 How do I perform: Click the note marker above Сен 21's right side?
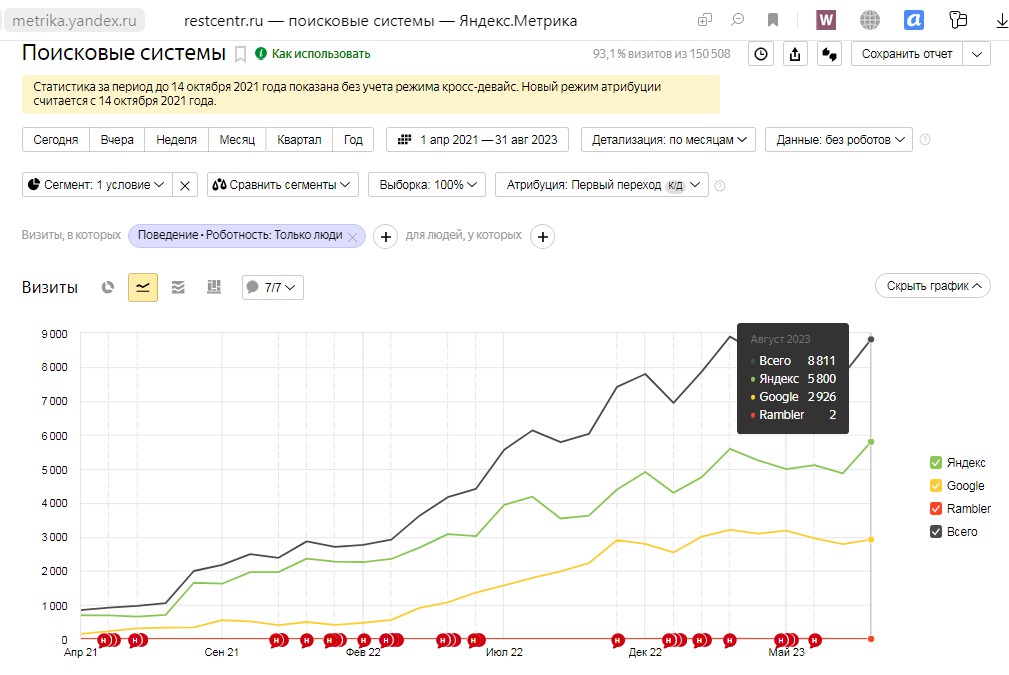[278, 640]
